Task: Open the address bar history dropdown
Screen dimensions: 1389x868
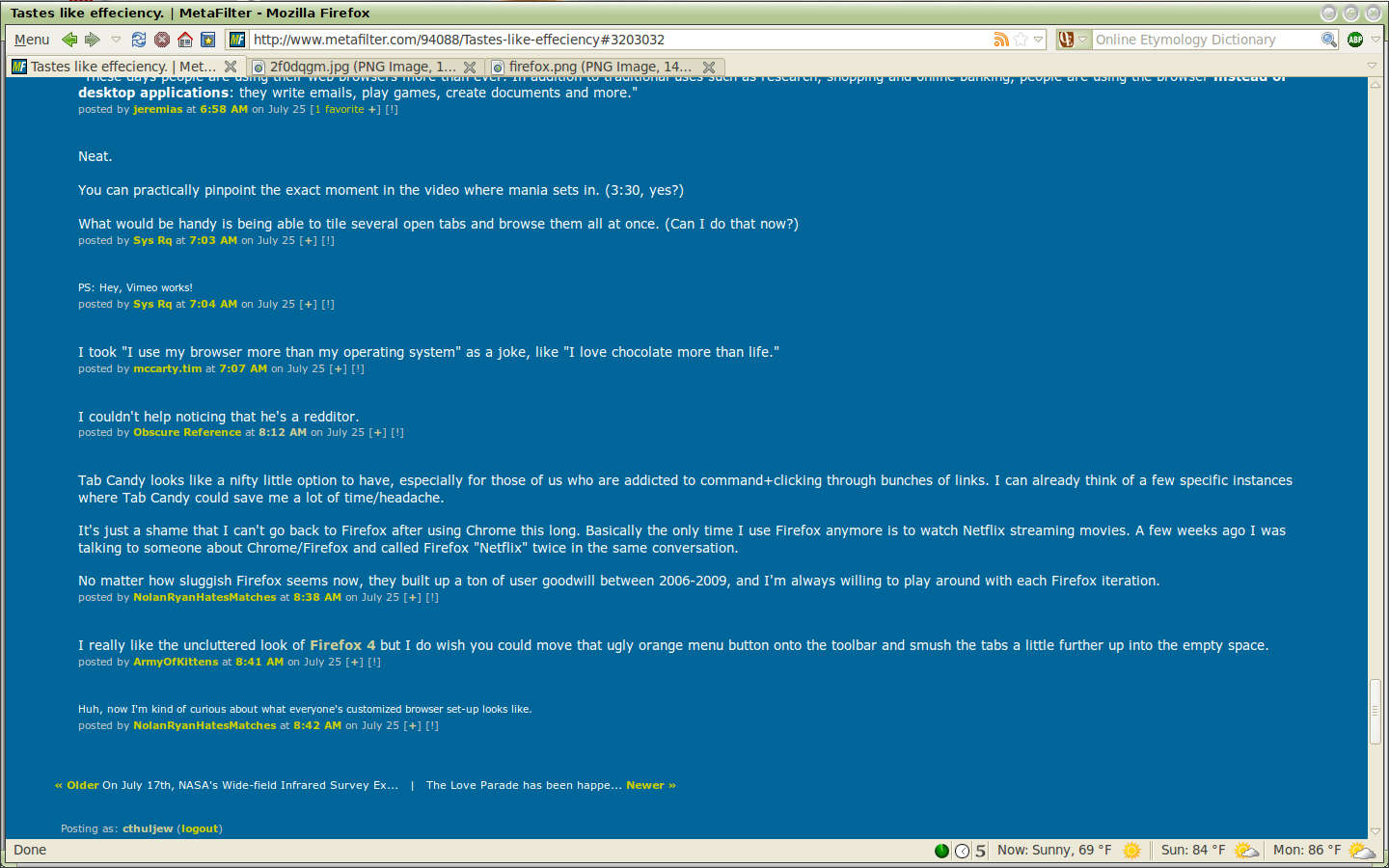Action: (1039, 40)
